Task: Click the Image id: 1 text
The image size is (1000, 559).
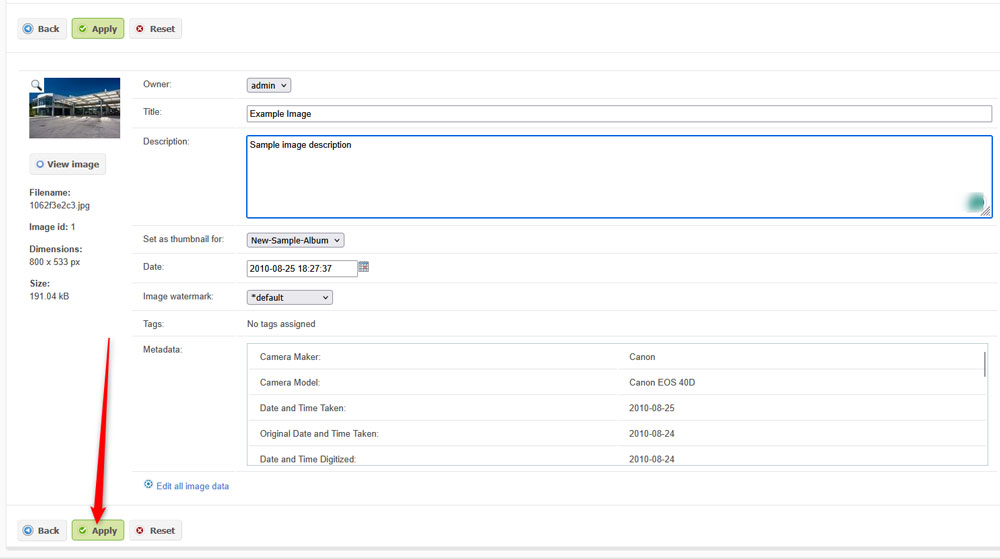Action: [52, 227]
